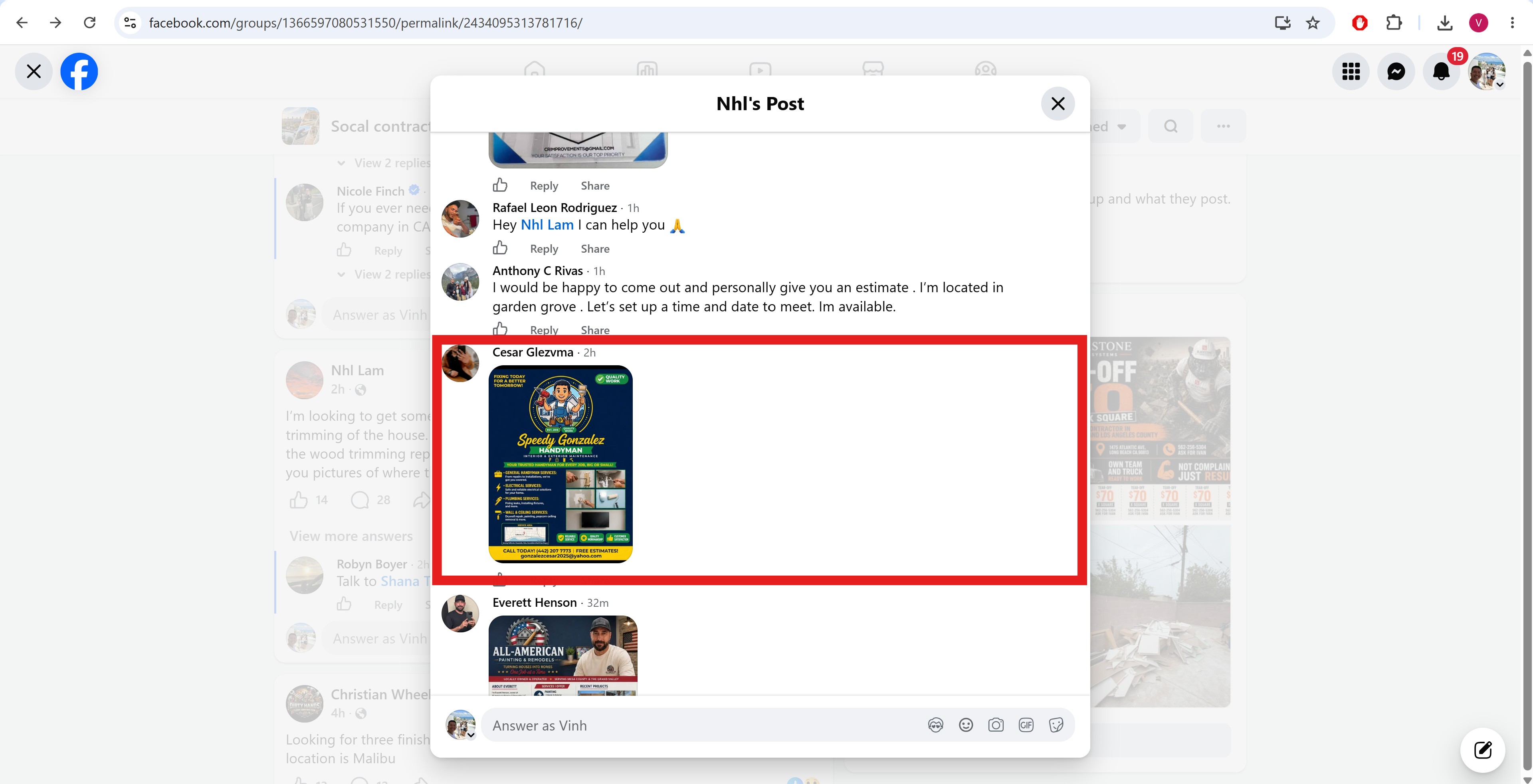Like the Nhl Lam post with 14 likes

click(x=298, y=500)
